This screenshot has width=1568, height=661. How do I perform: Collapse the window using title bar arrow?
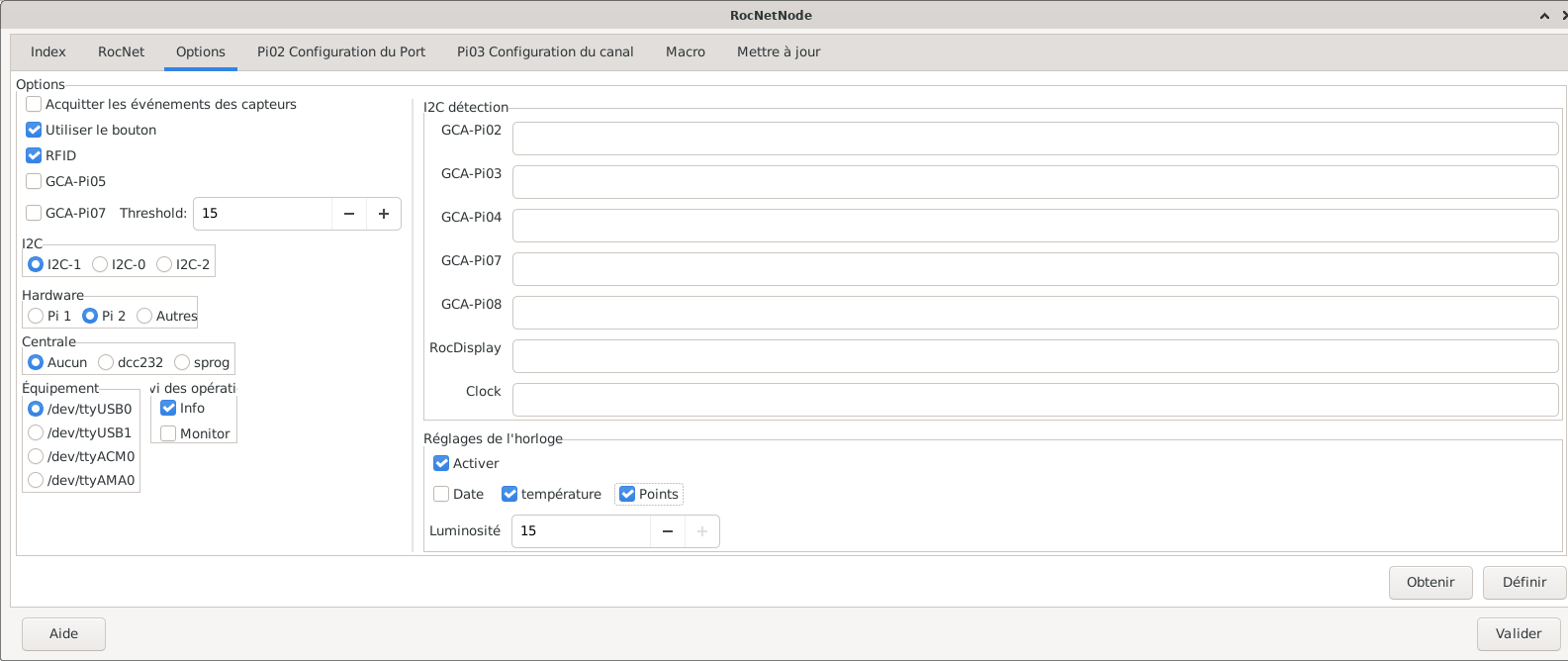coord(1544,16)
